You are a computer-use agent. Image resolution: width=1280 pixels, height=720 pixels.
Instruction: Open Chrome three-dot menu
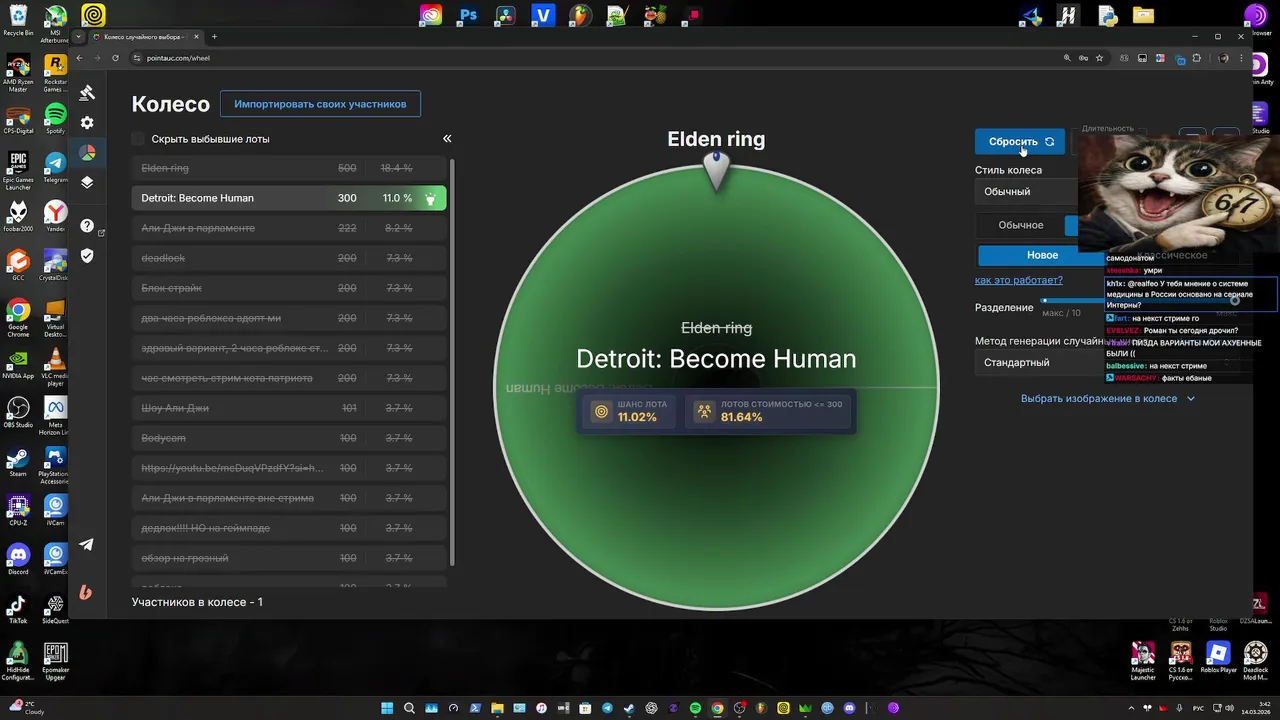(1240, 58)
